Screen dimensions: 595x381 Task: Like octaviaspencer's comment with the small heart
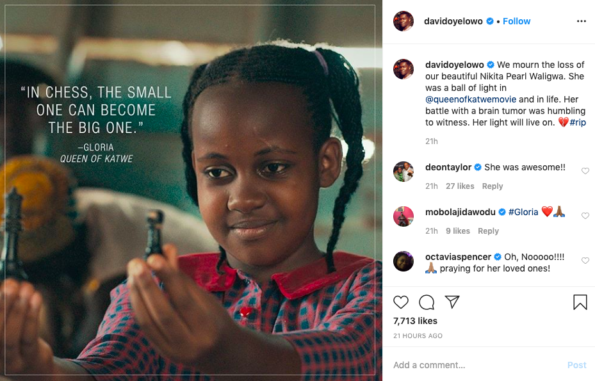[x=585, y=260]
